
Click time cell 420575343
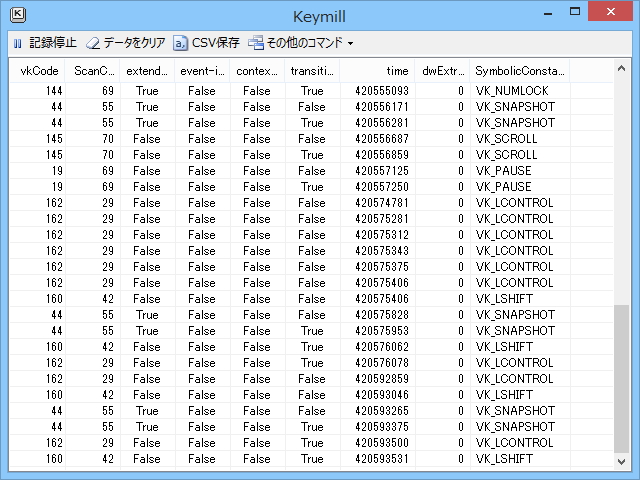point(382,251)
